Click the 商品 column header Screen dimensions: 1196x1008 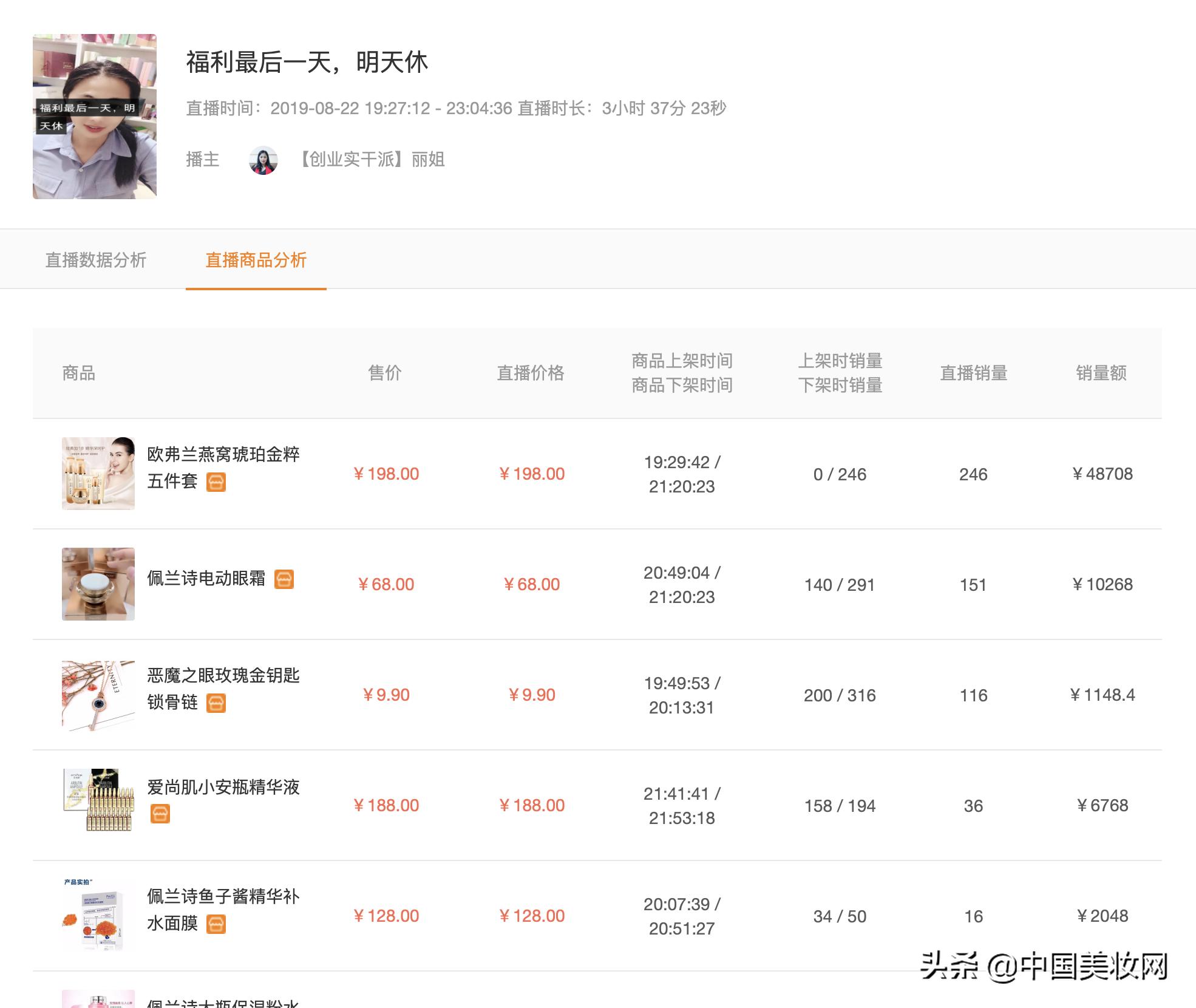pyautogui.click(x=79, y=373)
